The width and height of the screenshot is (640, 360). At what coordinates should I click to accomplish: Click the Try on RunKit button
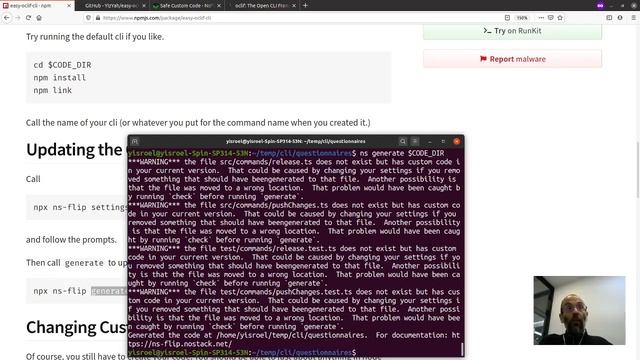coord(512,31)
